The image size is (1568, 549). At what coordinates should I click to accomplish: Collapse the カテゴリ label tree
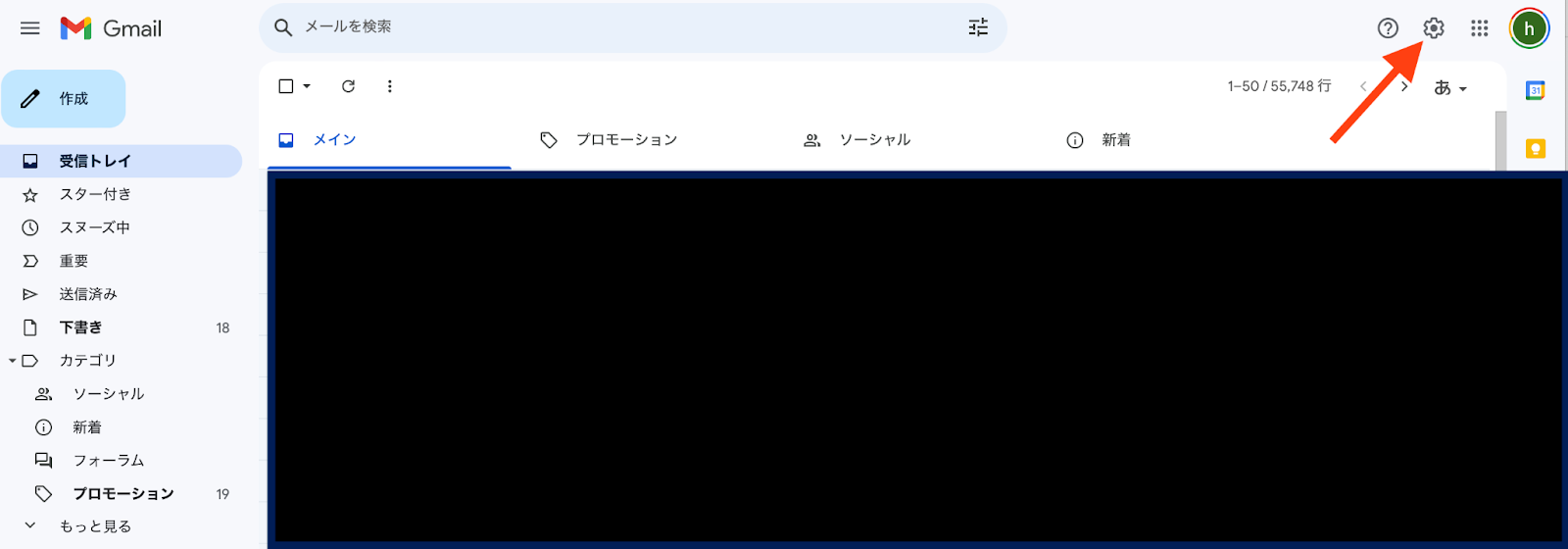(13, 361)
